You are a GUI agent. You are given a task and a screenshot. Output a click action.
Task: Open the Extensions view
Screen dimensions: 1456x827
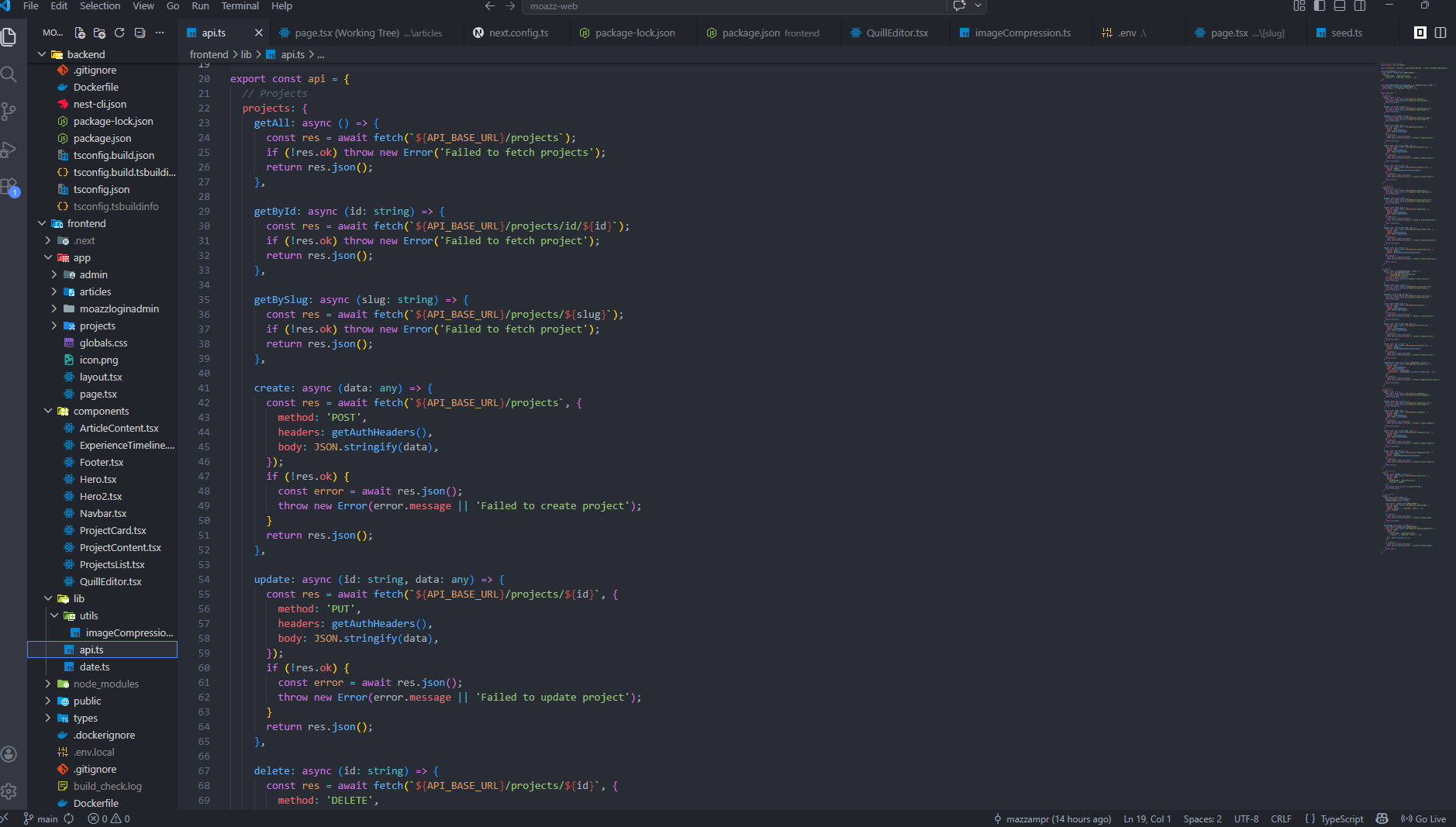point(9,187)
